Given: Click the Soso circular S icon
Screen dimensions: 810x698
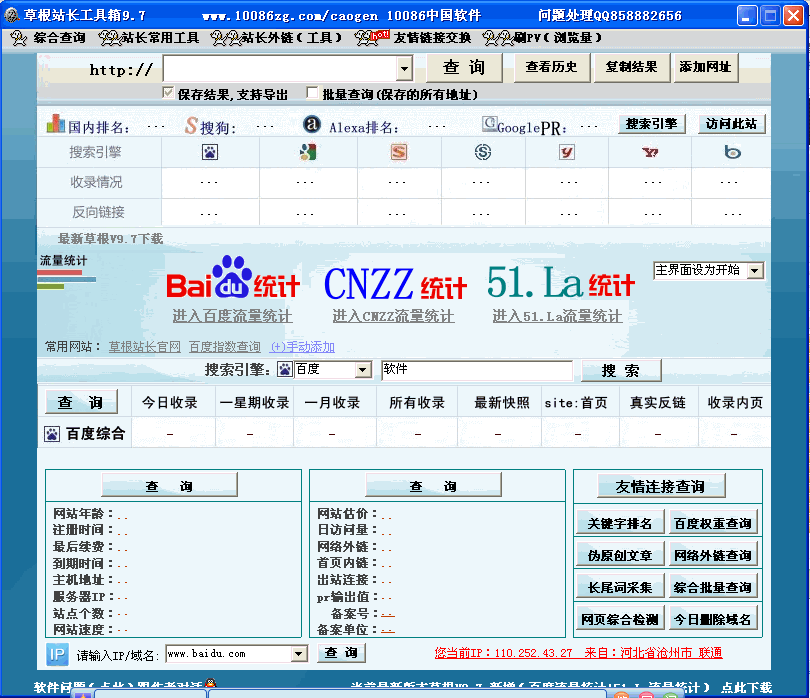Looking at the screenshot, I should click(x=482, y=152).
